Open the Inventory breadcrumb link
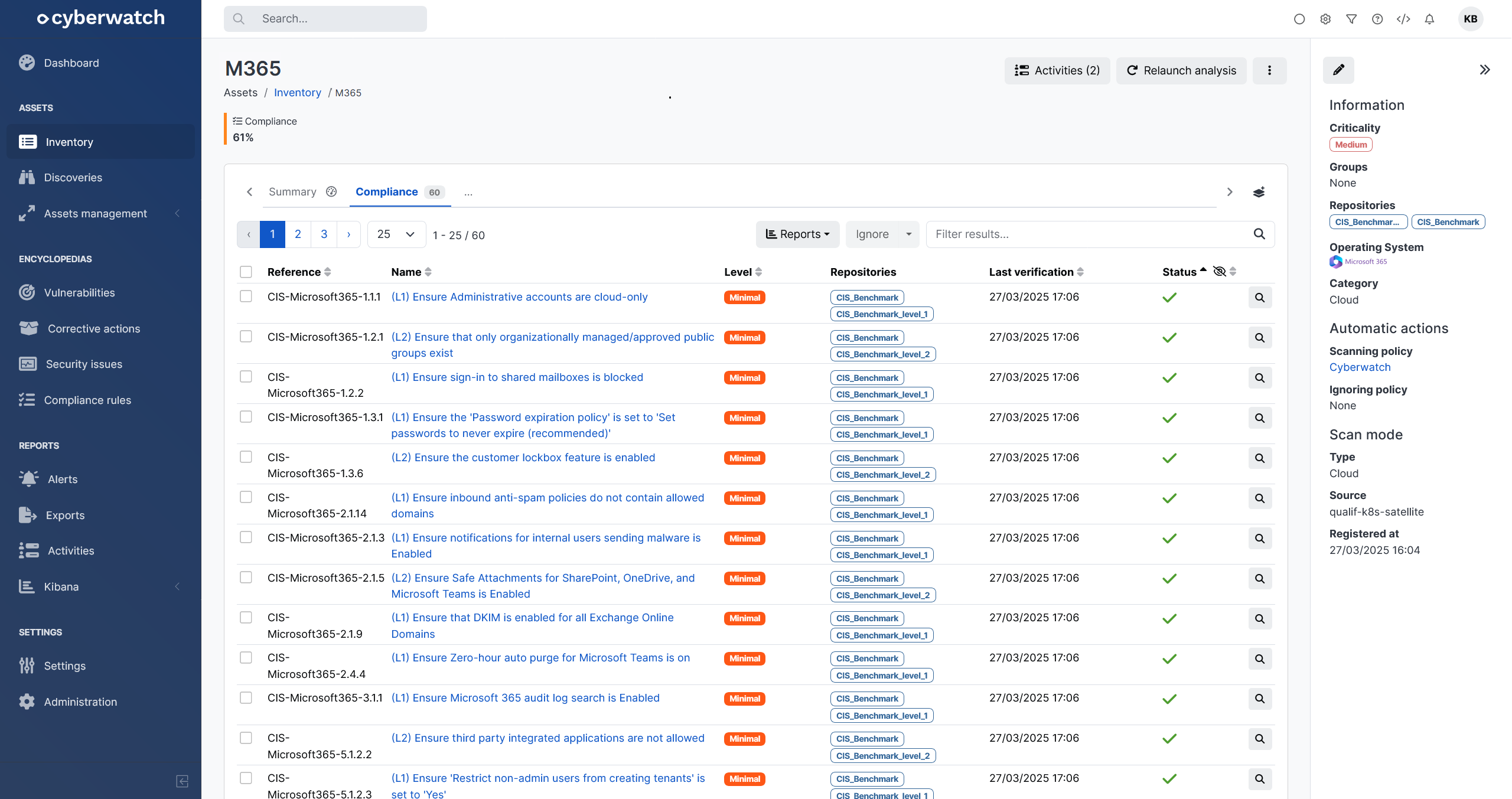 pyautogui.click(x=297, y=92)
